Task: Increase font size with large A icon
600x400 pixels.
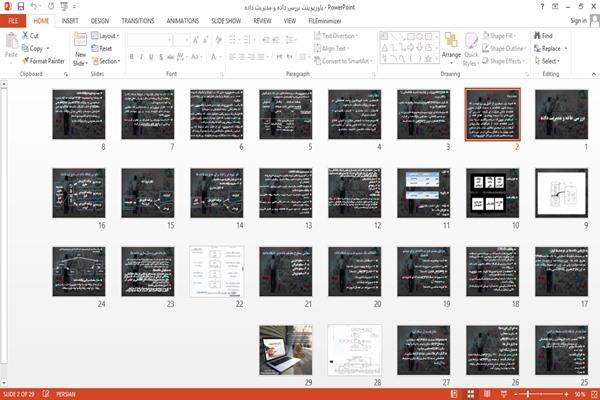Action: pos(196,39)
